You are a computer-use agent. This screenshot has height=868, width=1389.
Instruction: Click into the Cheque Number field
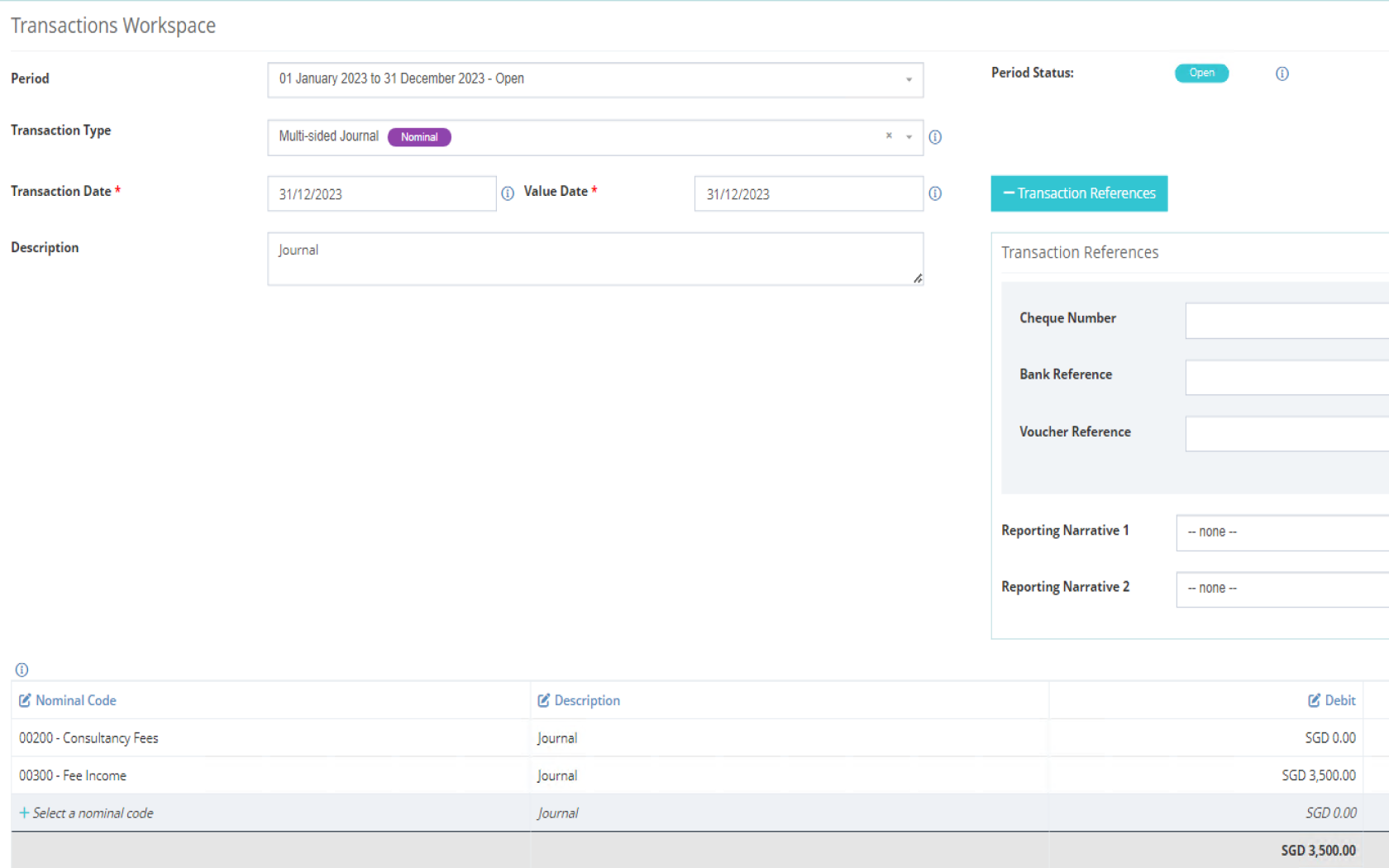point(1286,321)
